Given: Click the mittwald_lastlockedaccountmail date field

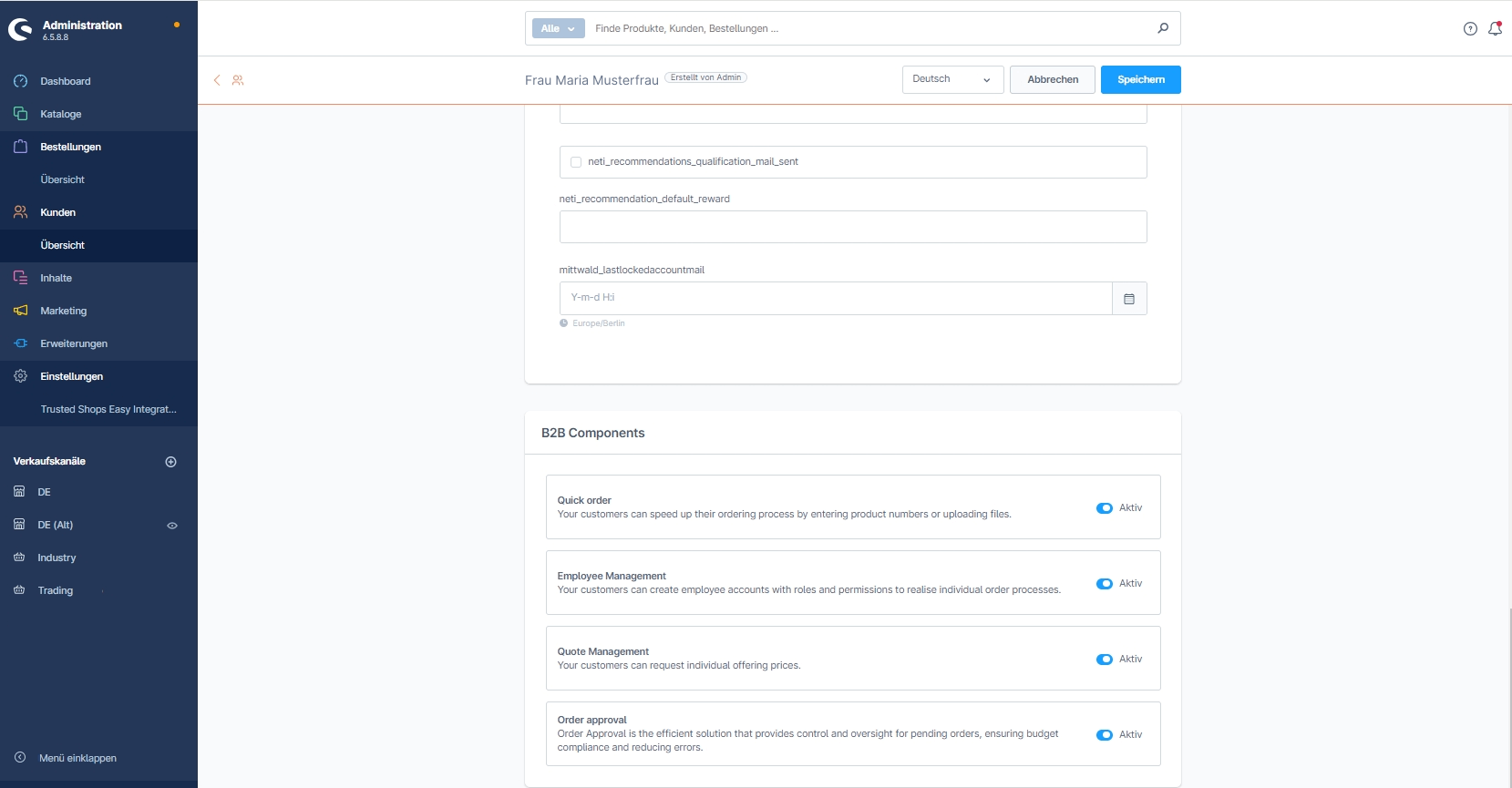Looking at the screenshot, I should [836, 298].
